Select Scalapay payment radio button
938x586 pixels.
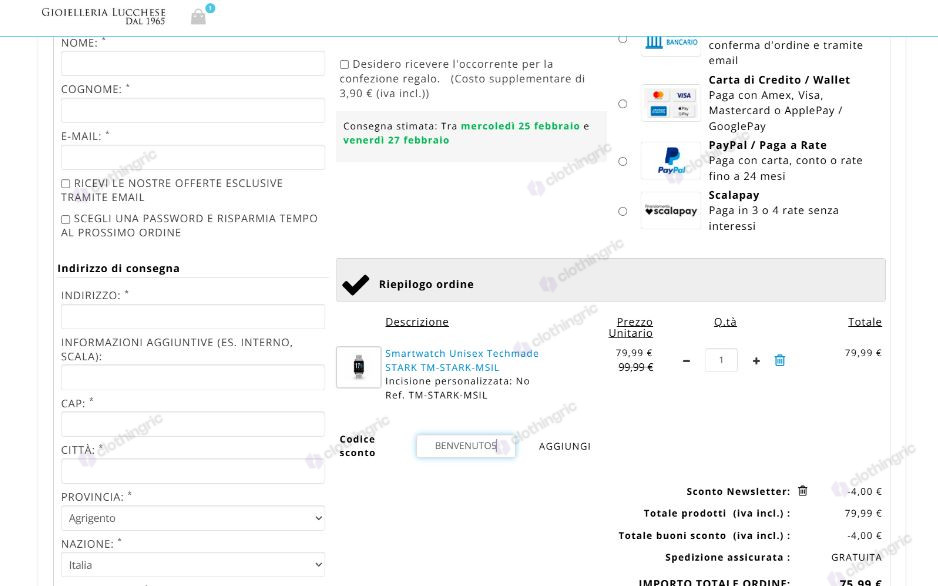(623, 211)
